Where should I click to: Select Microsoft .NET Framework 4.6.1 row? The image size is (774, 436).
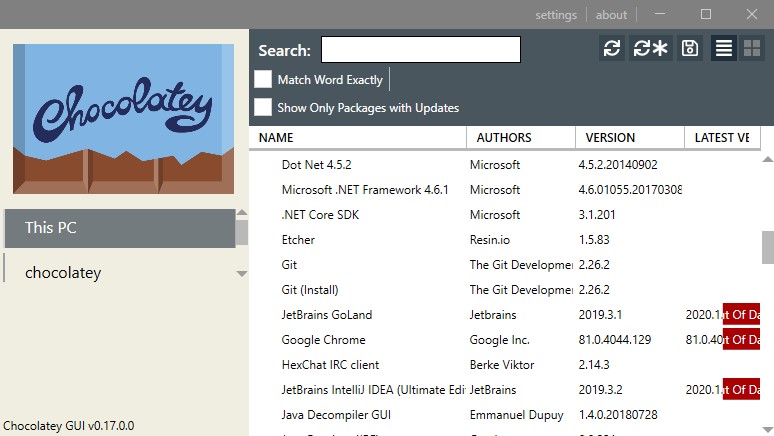[505, 190]
